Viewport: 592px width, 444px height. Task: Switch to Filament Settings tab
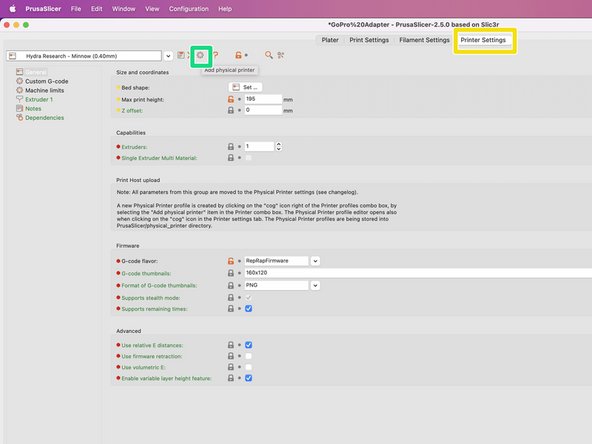pos(424,40)
